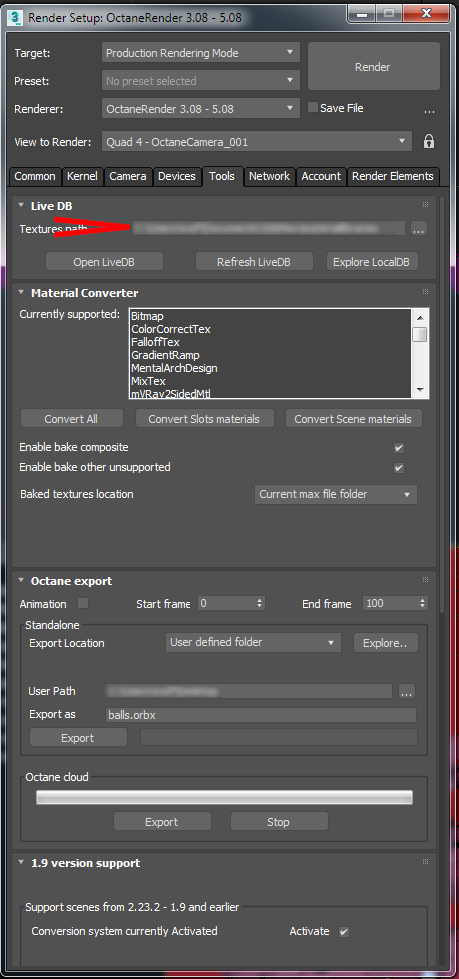Click the Octane cloud Export button
Image resolution: width=459 pixels, height=979 pixels.
(x=162, y=822)
